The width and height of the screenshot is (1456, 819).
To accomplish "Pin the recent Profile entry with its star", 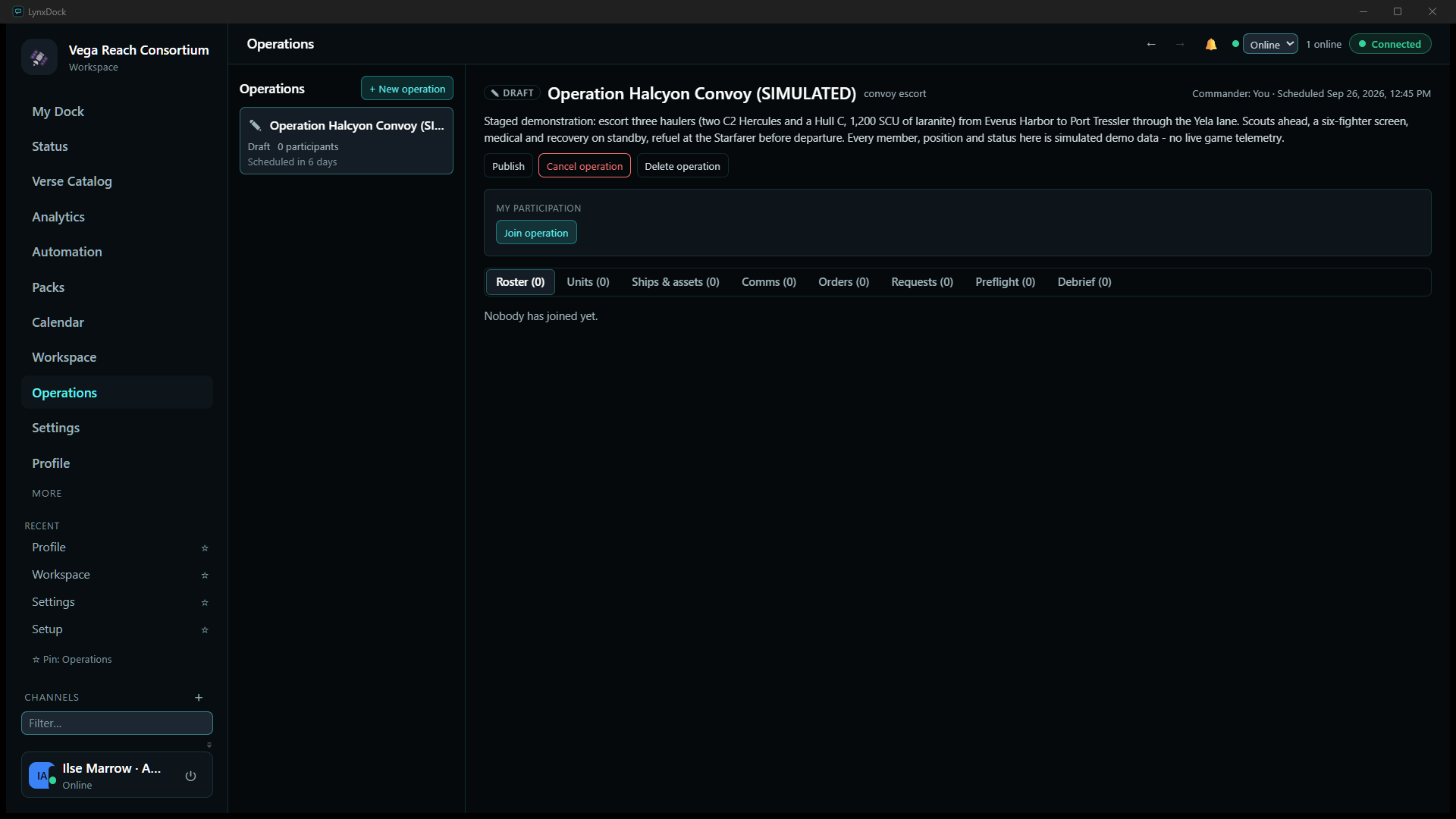I will (x=205, y=548).
